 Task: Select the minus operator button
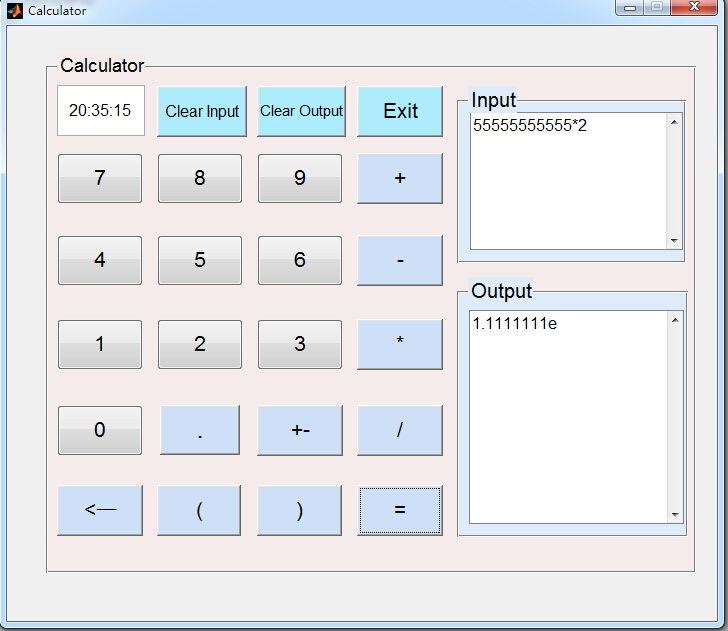pyautogui.click(x=400, y=260)
